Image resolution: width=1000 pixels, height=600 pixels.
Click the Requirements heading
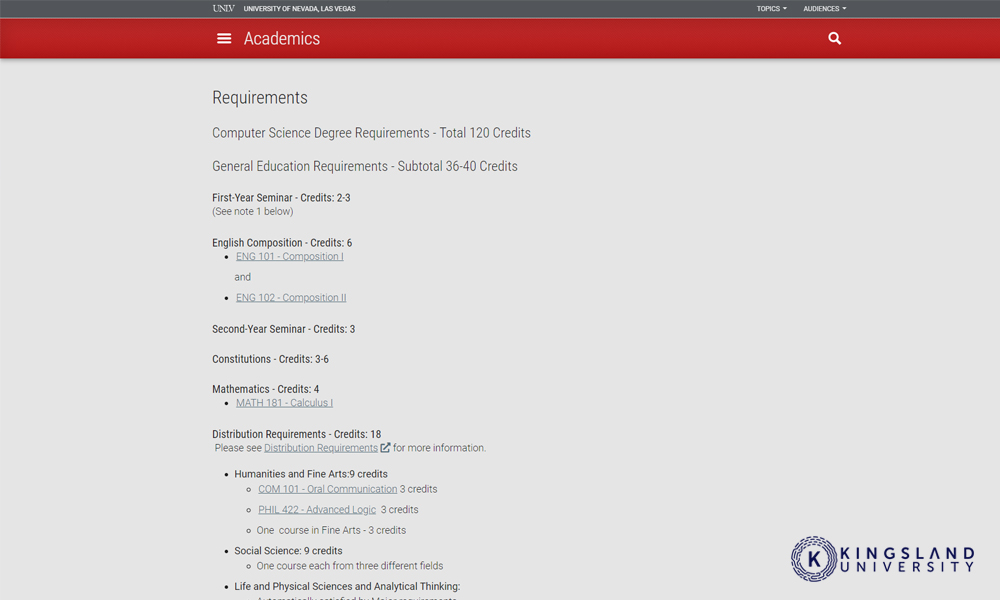260,98
